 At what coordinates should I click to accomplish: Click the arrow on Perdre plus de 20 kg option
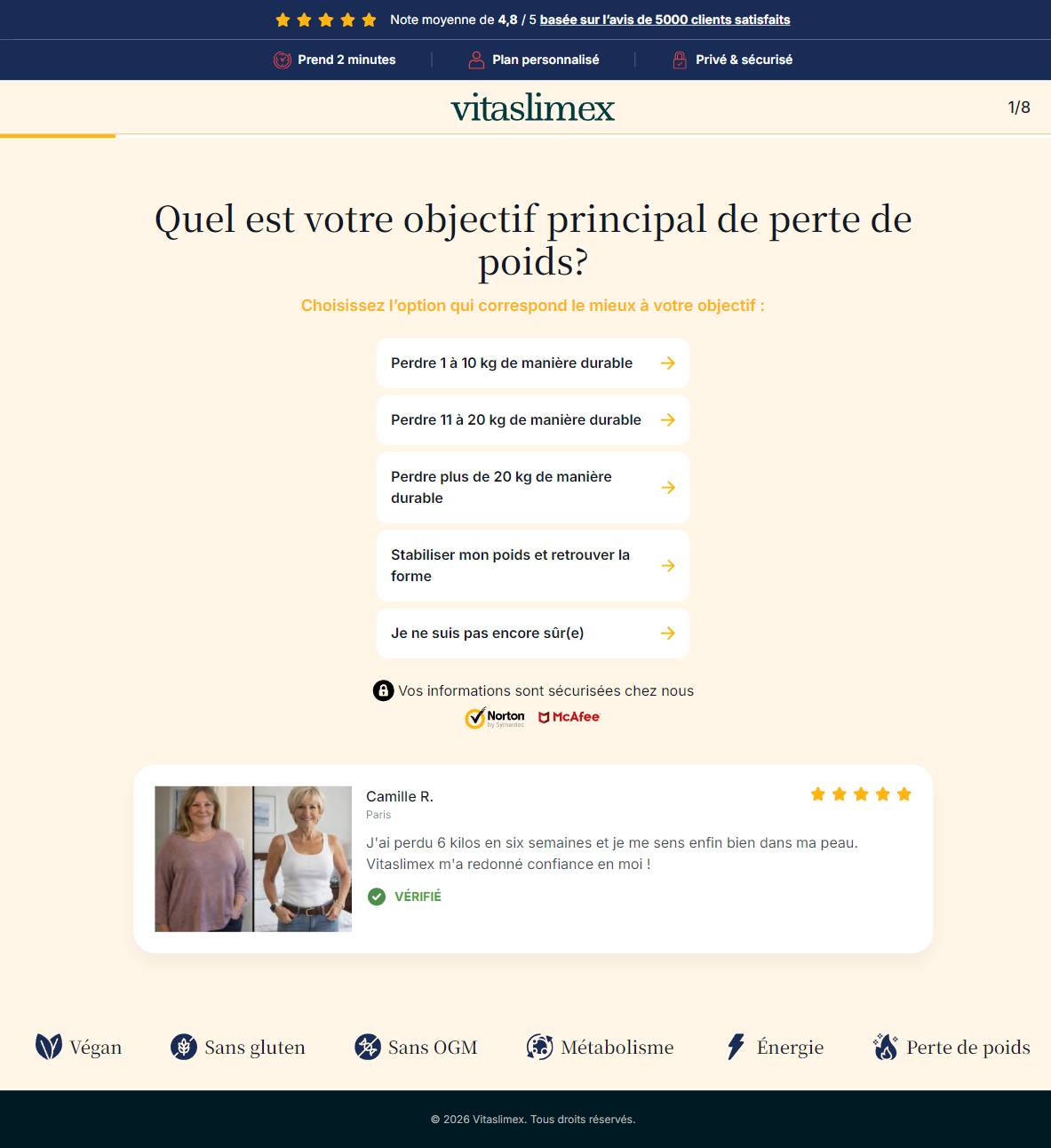point(668,487)
